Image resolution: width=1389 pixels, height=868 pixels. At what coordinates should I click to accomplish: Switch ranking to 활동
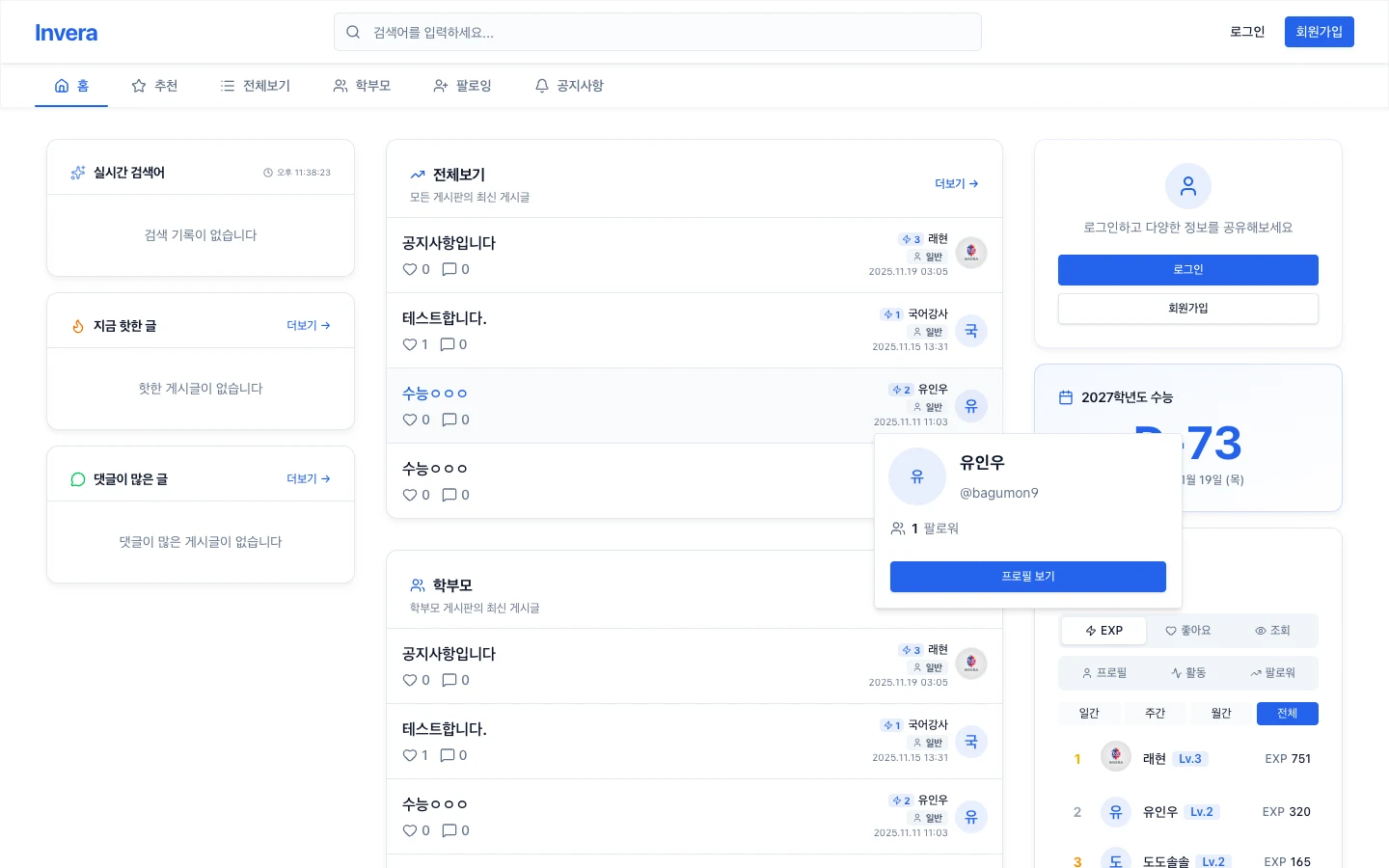coord(1187,673)
